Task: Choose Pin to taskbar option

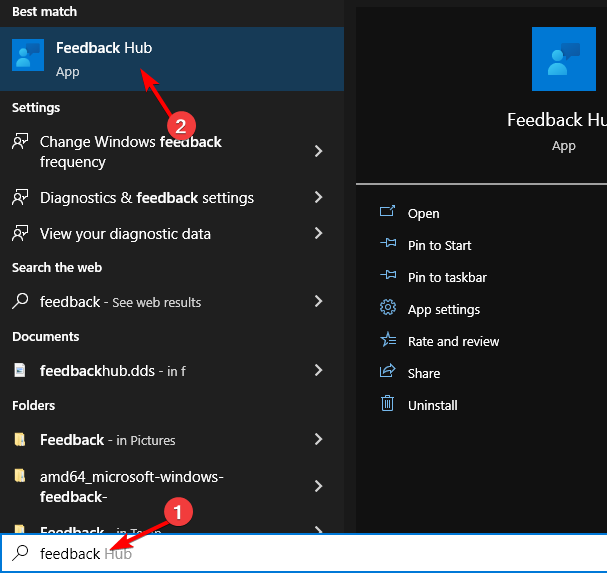Action: (x=447, y=278)
